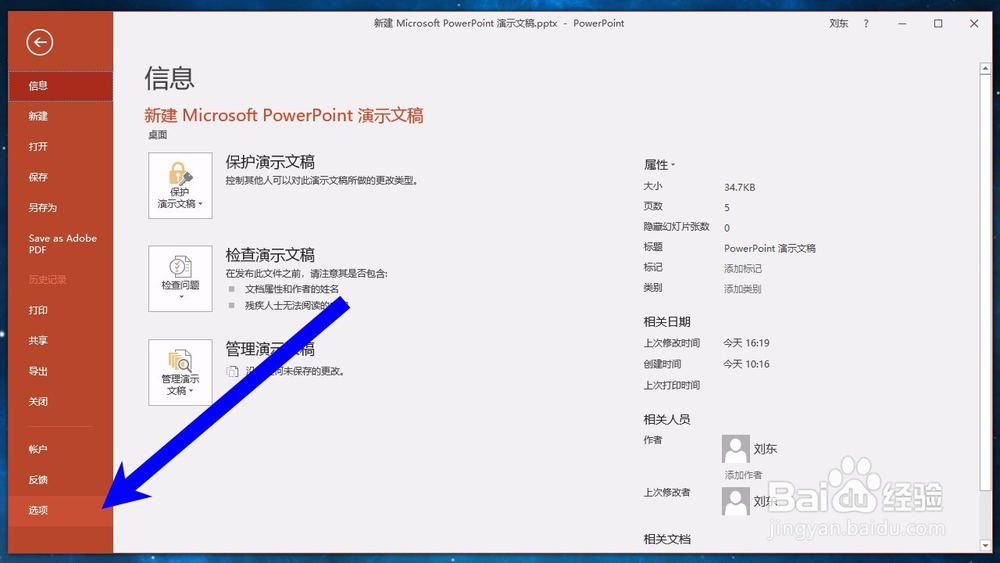Open the 新建 menu item

point(61,116)
